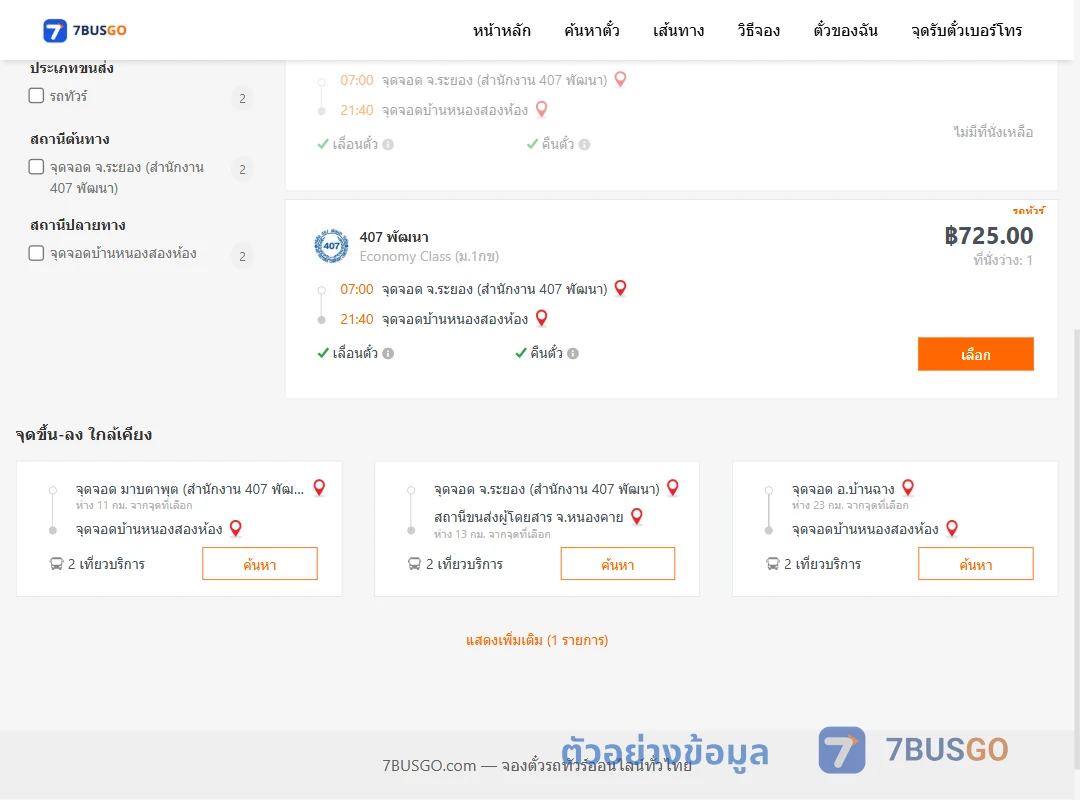The width and height of the screenshot is (1080, 800).
Task: Click the map pin next to จุดจอด อ.บ้านฉาง
Action: [x=908, y=488]
